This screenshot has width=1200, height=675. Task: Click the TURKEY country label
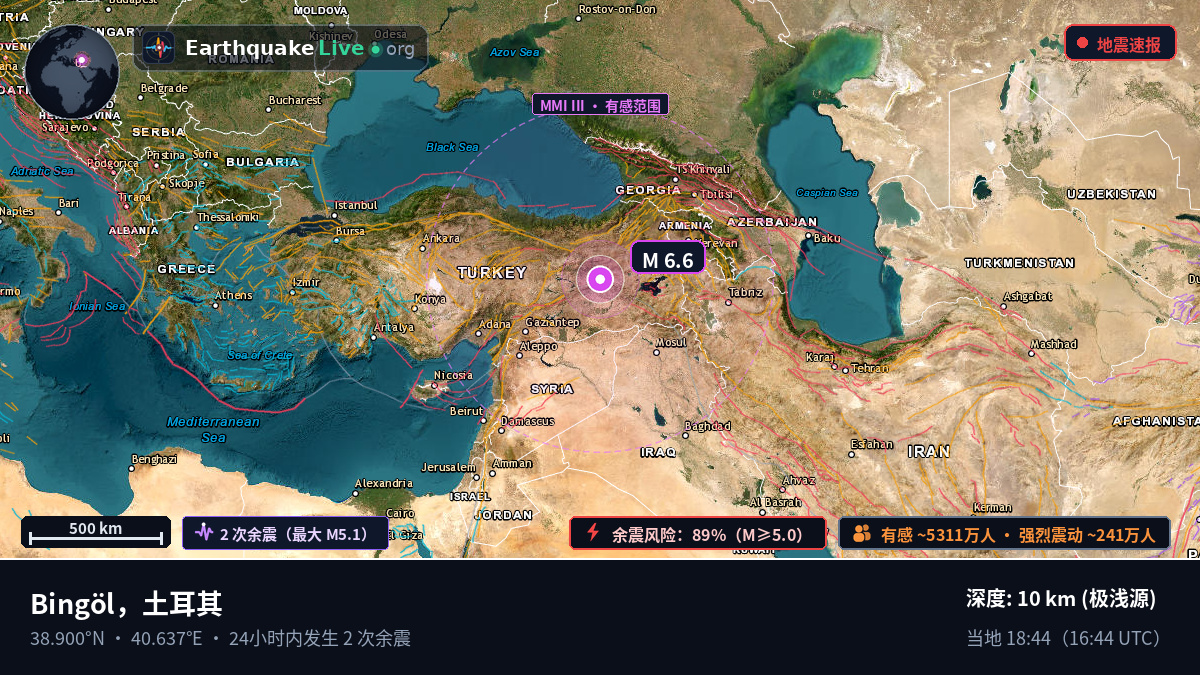point(492,272)
